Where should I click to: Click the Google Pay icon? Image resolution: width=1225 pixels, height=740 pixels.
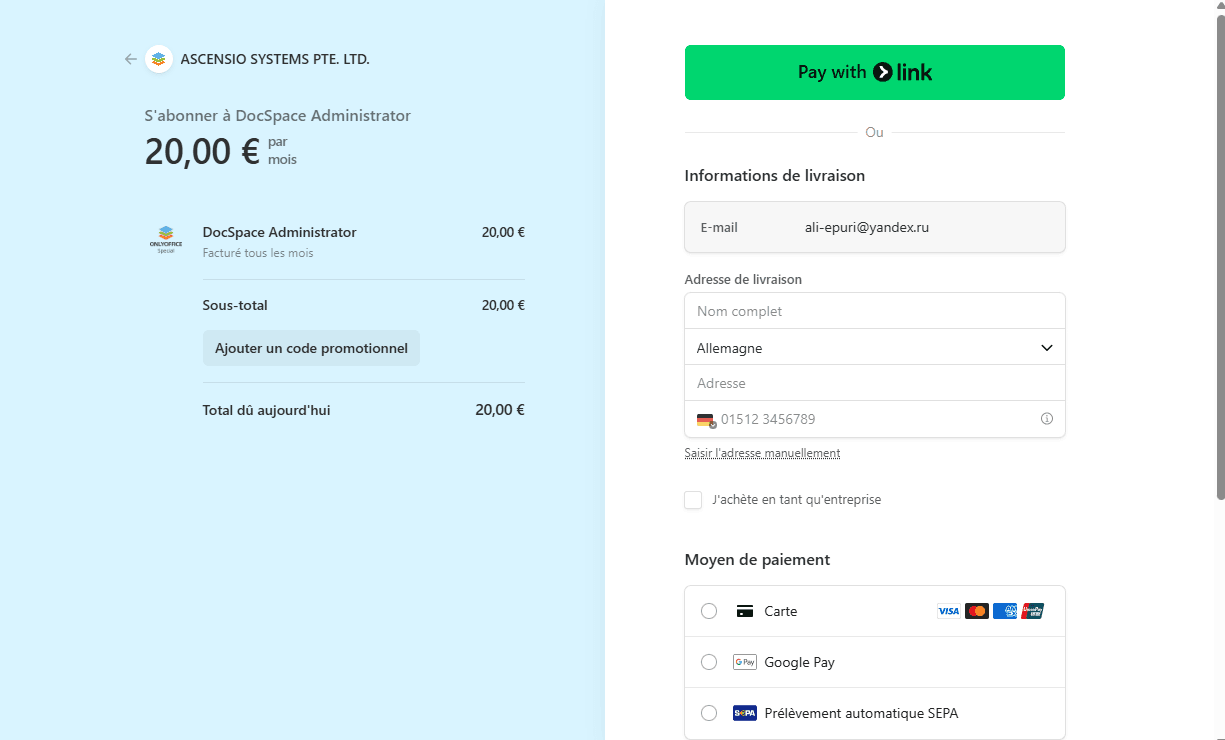click(x=744, y=661)
